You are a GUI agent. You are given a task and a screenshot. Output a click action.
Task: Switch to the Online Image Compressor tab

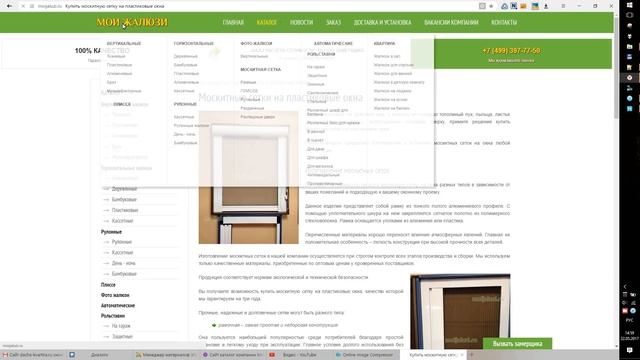click(366, 355)
